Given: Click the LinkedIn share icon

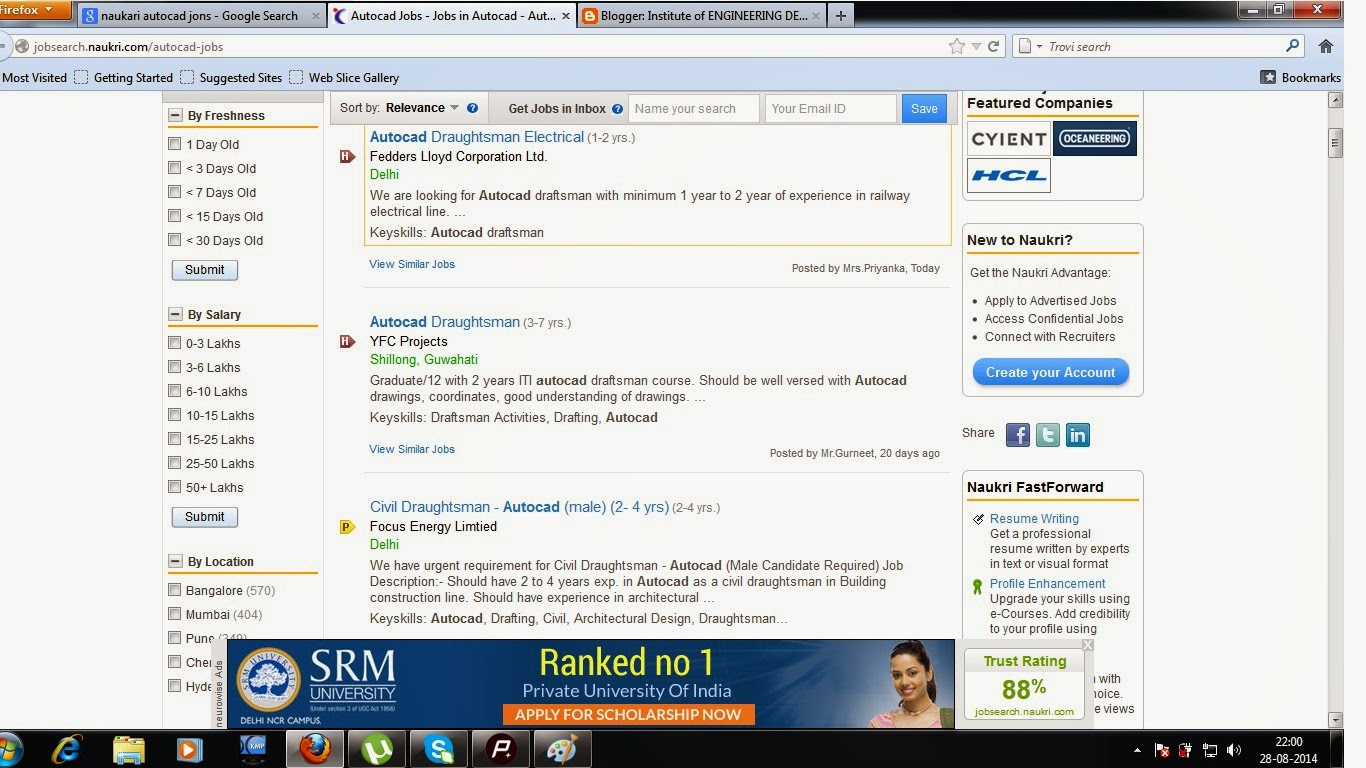Looking at the screenshot, I should point(1077,435).
